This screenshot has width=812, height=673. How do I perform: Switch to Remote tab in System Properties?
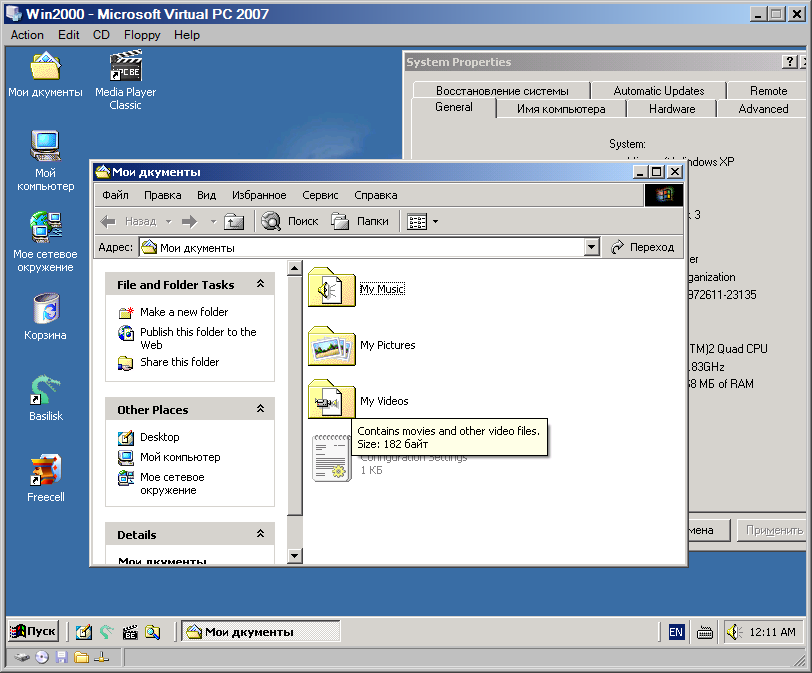click(768, 91)
